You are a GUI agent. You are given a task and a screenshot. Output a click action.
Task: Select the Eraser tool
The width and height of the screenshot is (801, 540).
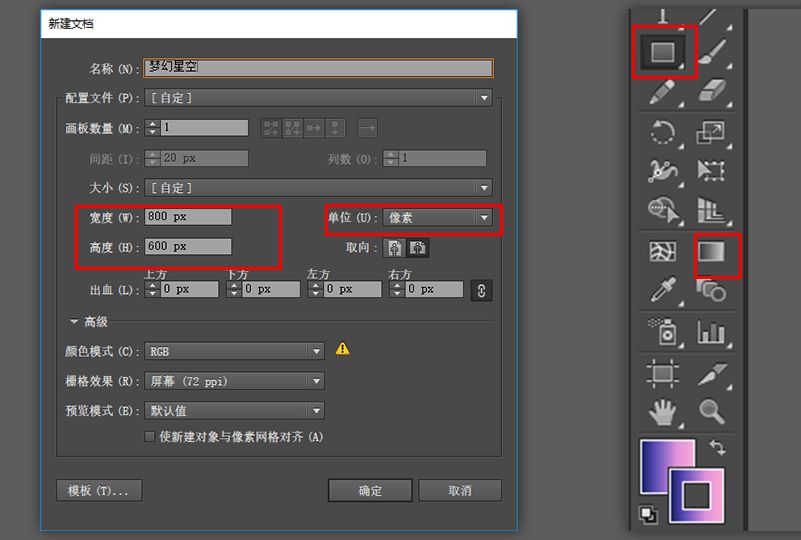point(712,91)
